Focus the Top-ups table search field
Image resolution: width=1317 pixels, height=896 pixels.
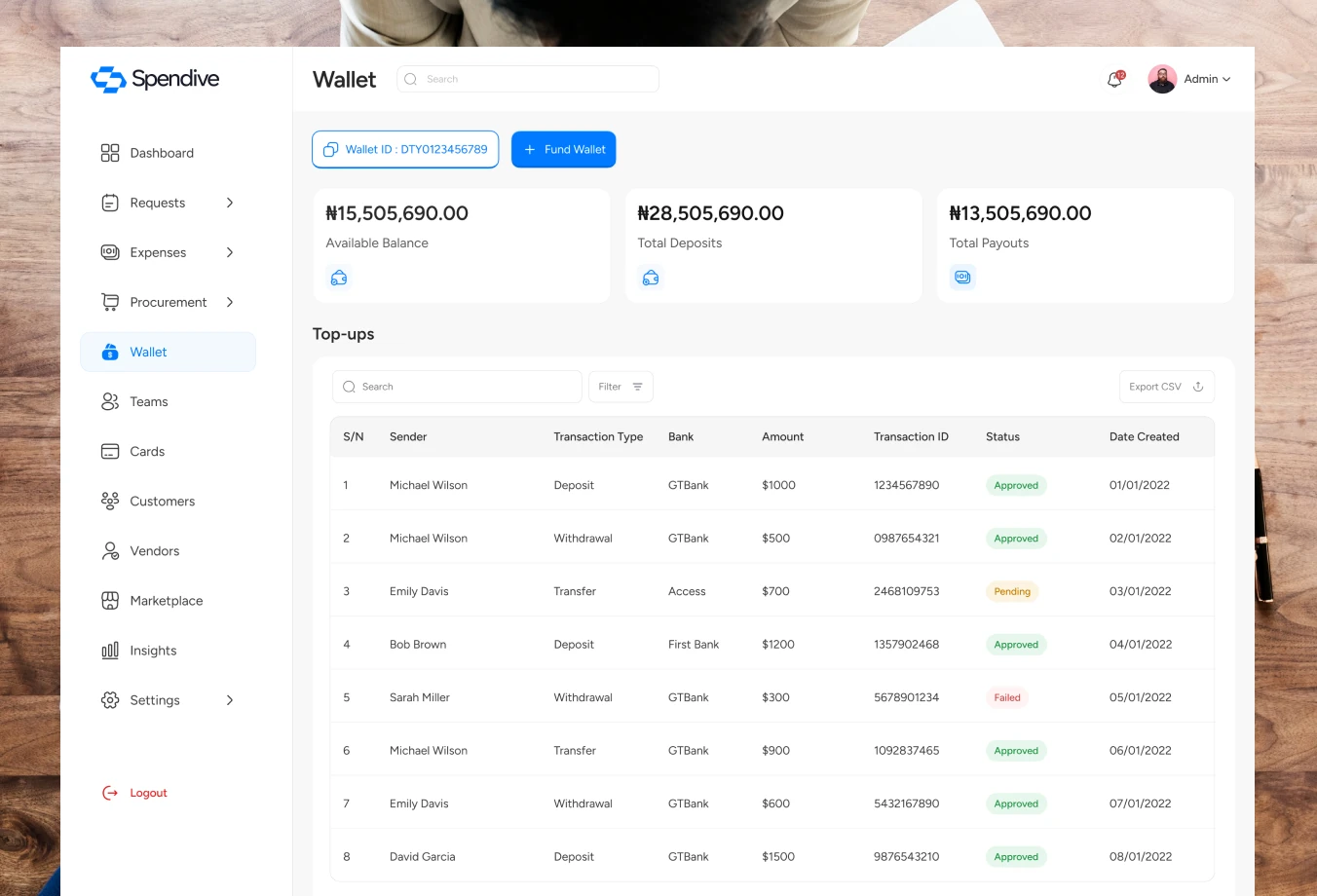click(457, 387)
